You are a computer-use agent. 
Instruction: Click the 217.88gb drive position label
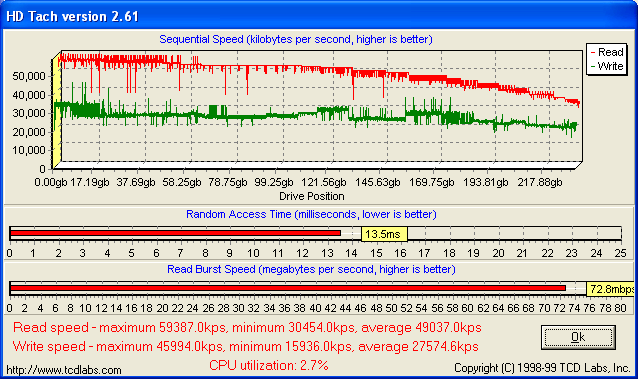coord(540,182)
